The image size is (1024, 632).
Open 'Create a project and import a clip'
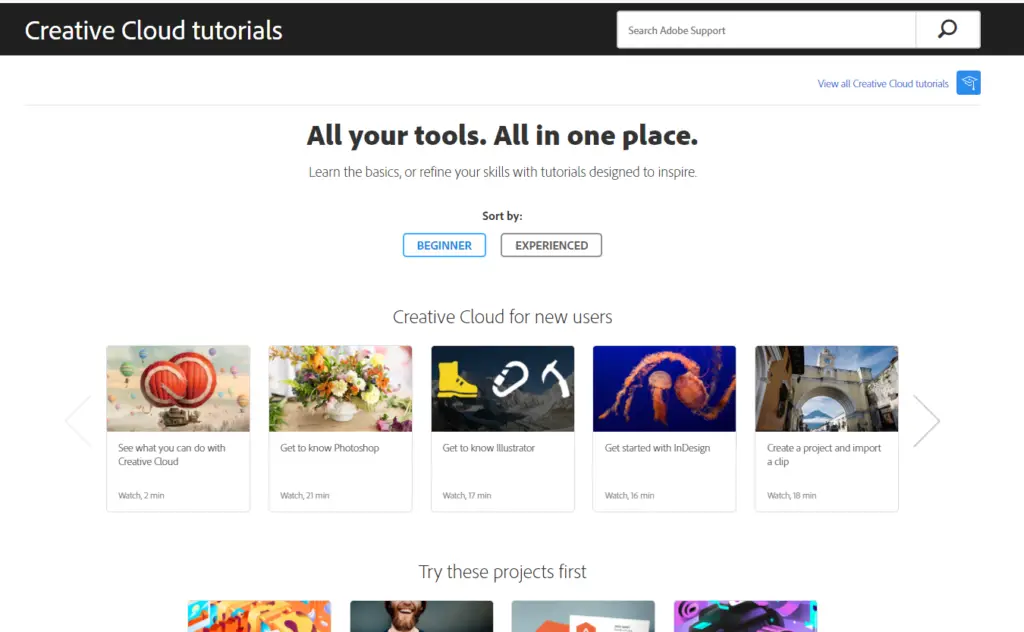(x=824, y=454)
